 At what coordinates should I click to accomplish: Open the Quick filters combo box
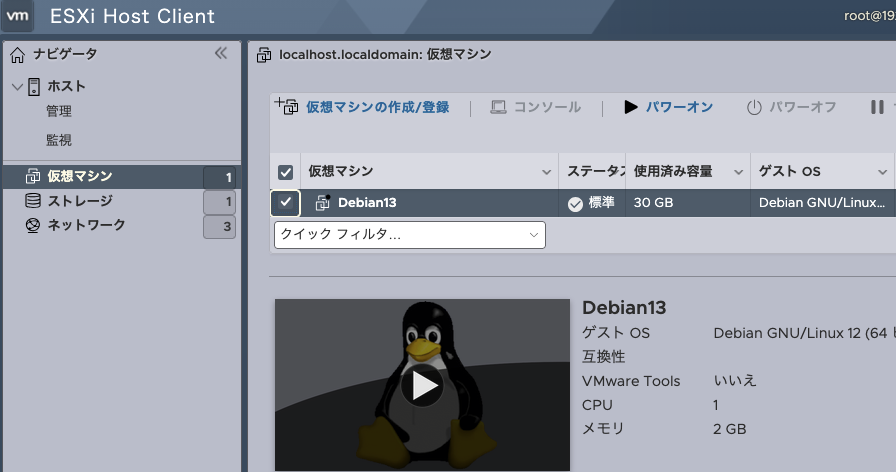tap(410, 235)
